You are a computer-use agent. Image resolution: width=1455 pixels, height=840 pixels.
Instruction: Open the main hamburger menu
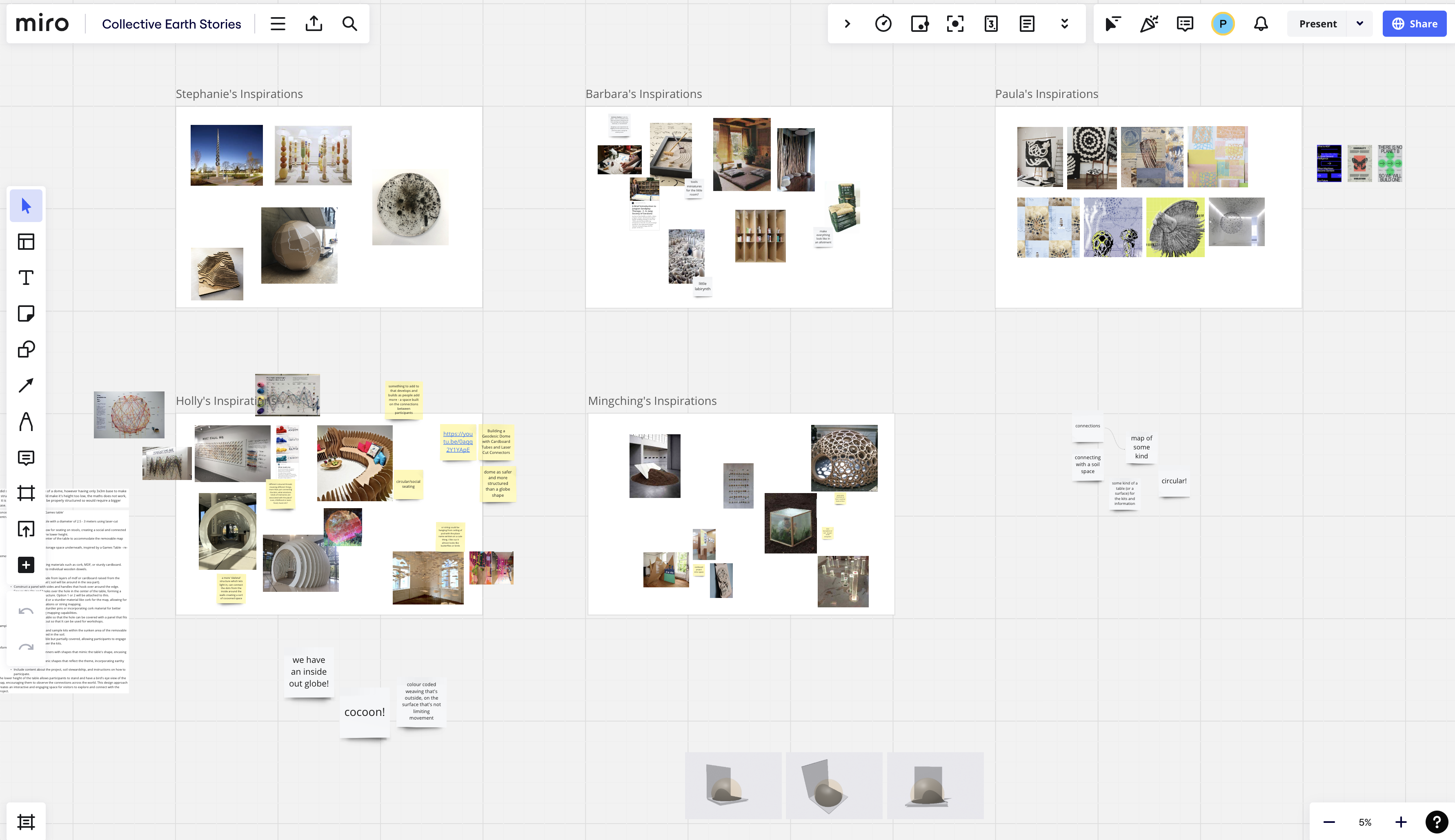pyautogui.click(x=278, y=24)
